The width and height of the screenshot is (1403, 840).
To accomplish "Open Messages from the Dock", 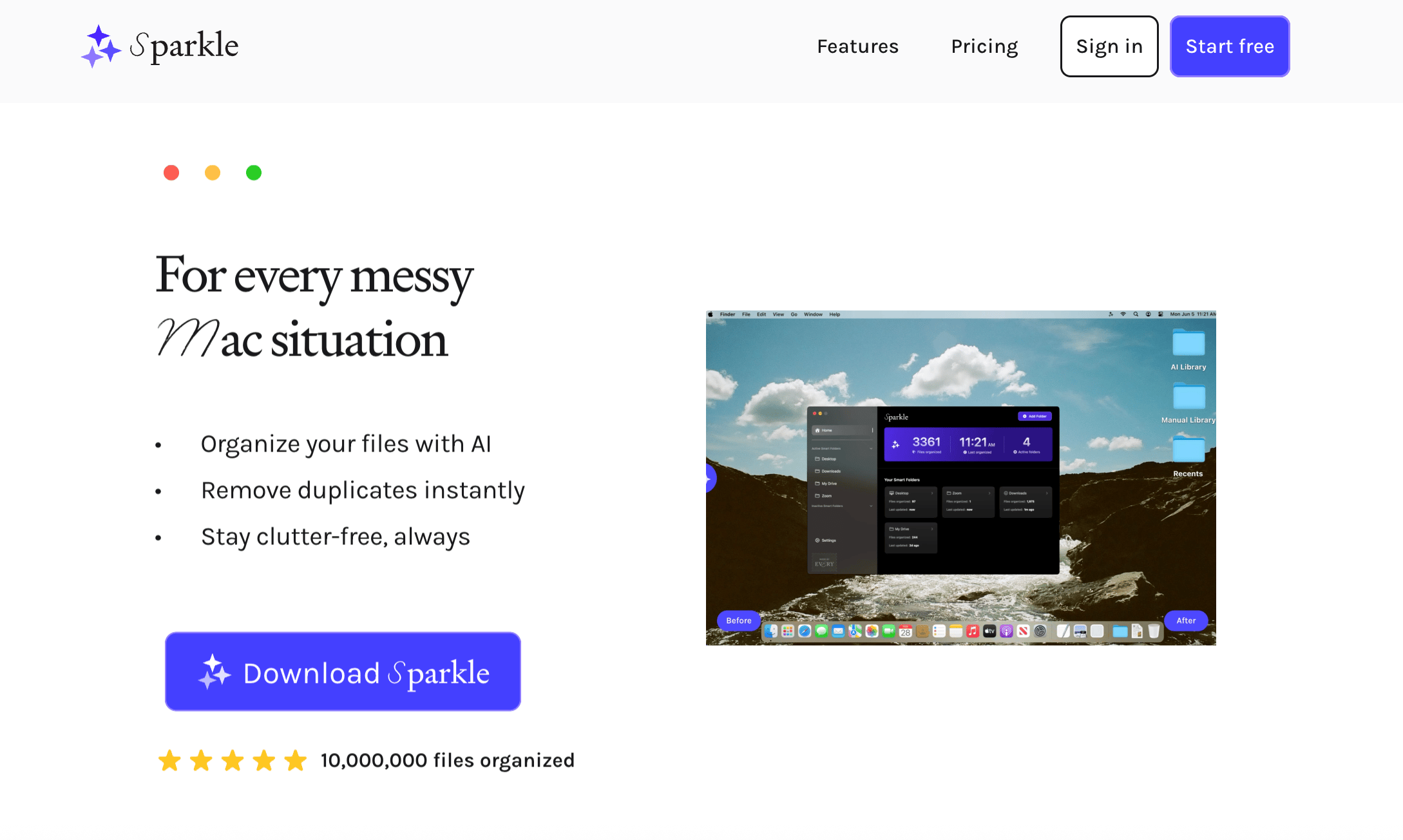I will tap(821, 631).
